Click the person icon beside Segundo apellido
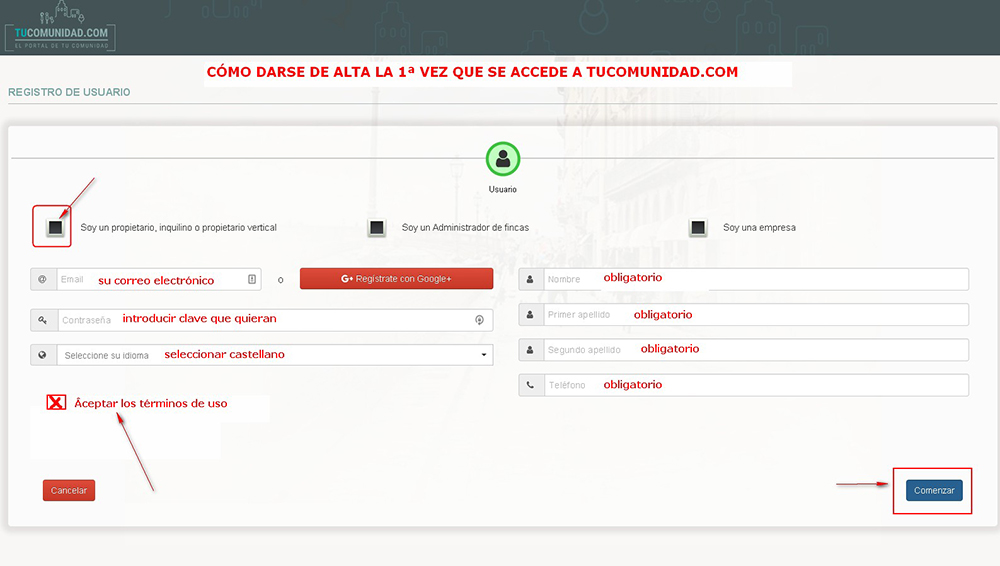The image size is (1000, 566). tap(531, 350)
